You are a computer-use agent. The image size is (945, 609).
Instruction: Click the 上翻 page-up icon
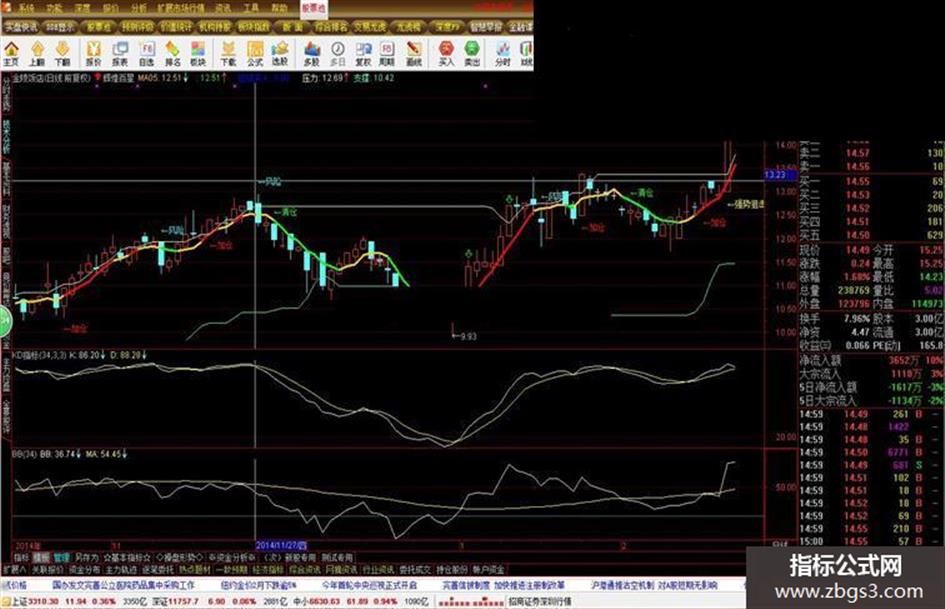(37, 53)
